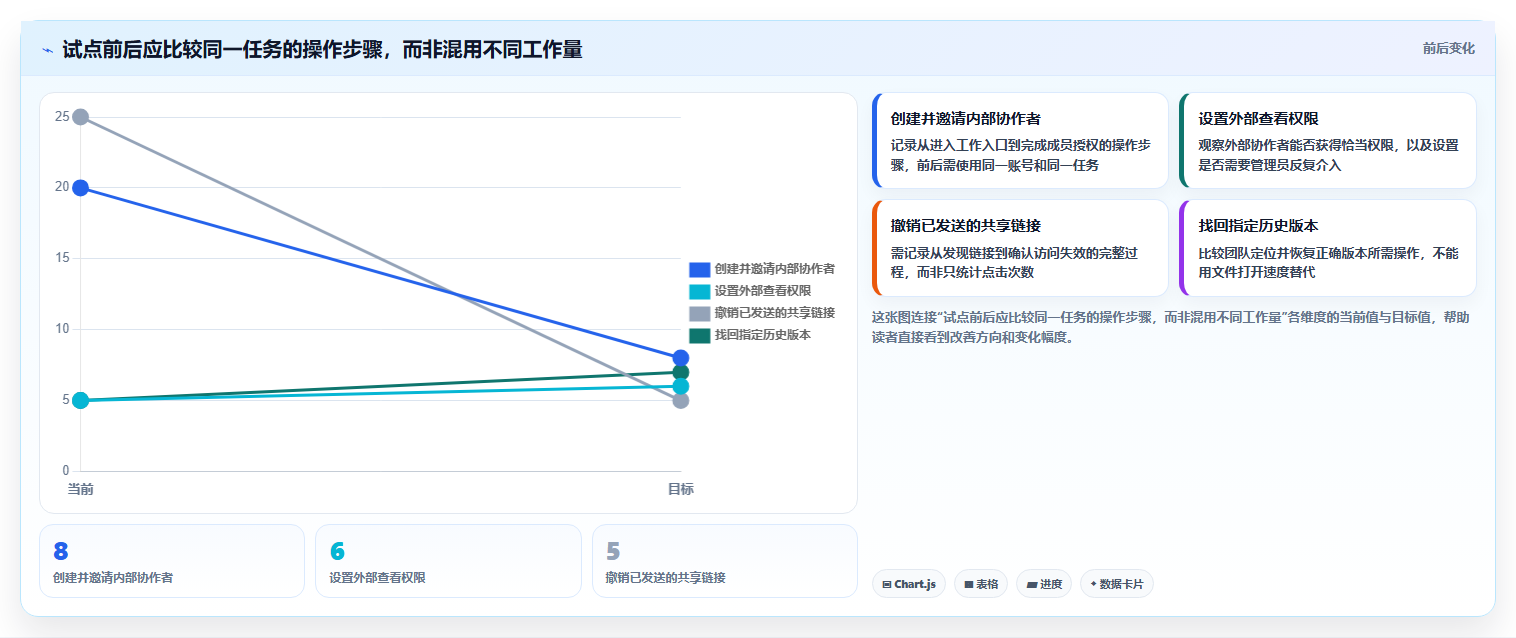Click the lightning icon beside the title
The height and width of the screenshot is (638, 1516).
pos(47,50)
